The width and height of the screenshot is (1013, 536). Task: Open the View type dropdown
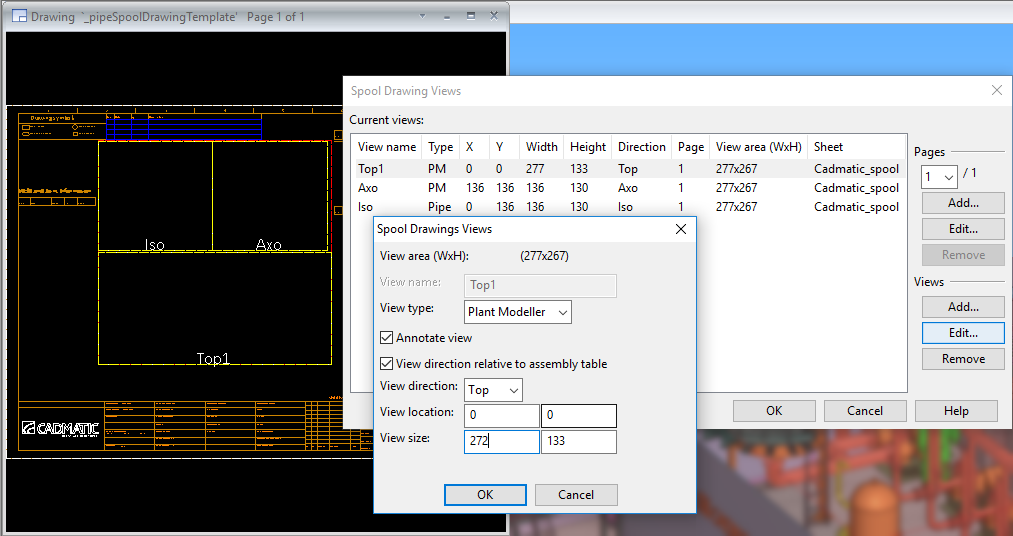tap(519, 312)
